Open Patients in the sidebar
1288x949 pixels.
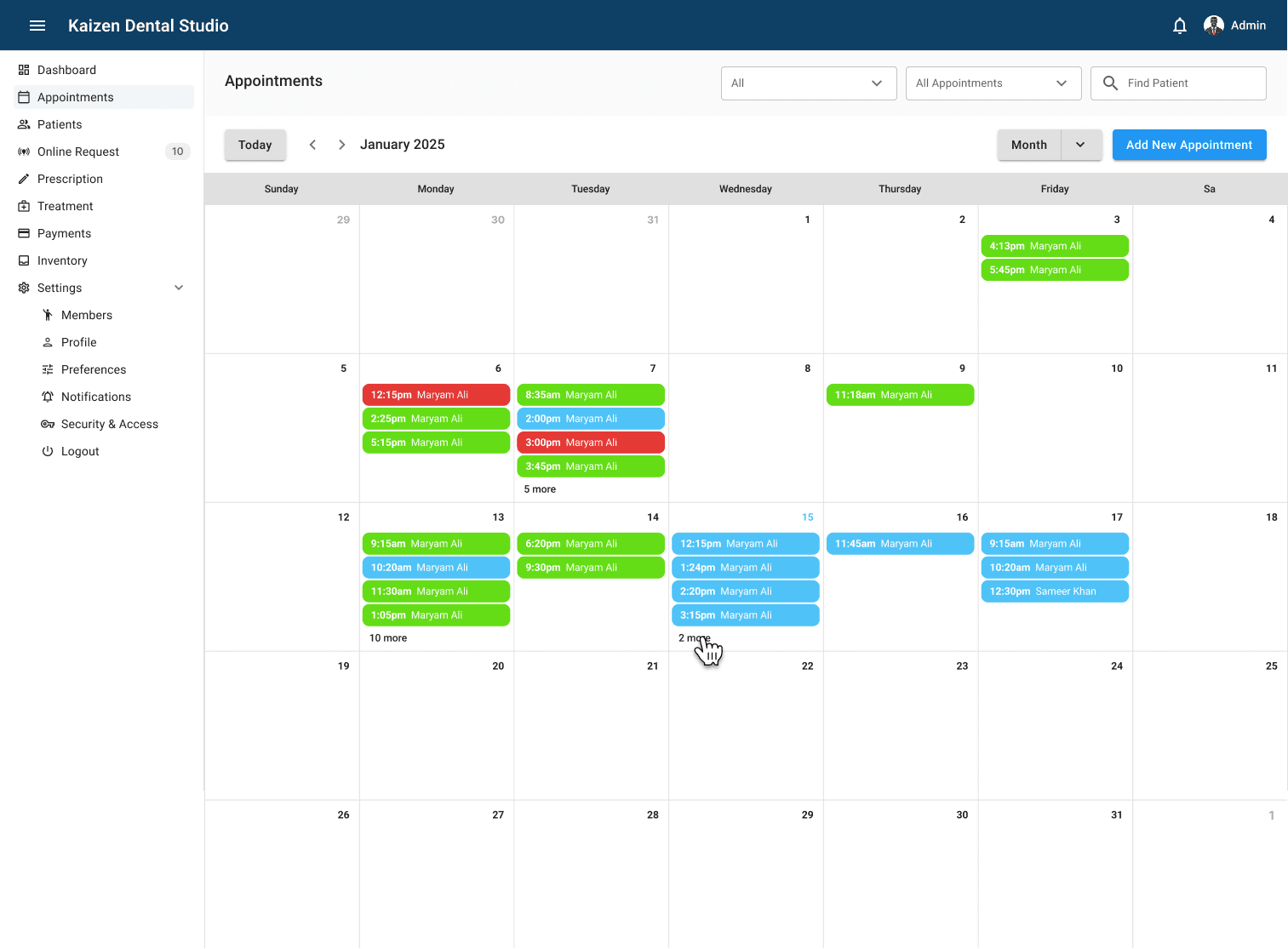(60, 124)
